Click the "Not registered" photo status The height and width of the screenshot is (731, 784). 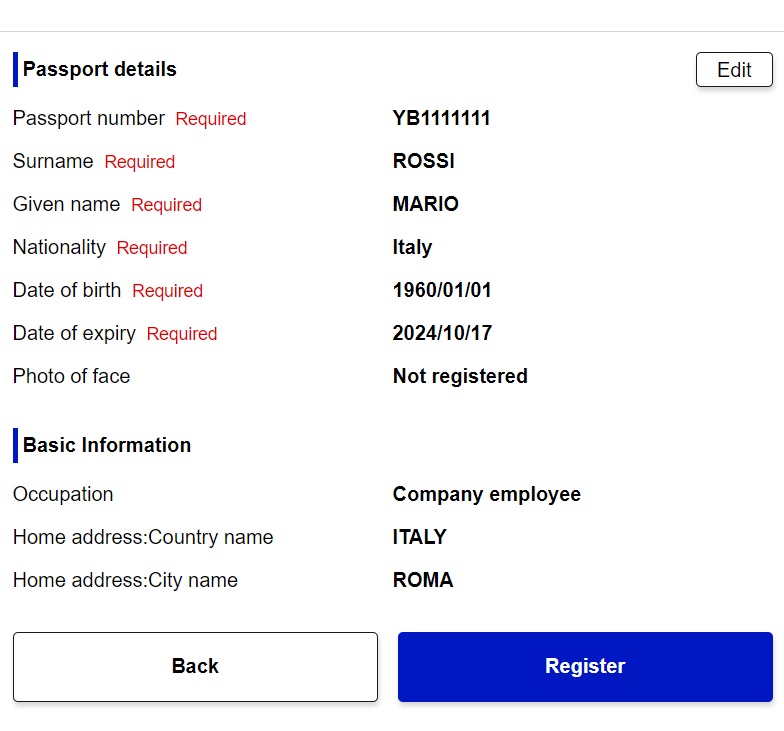pyautogui.click(x=459, y=377)
